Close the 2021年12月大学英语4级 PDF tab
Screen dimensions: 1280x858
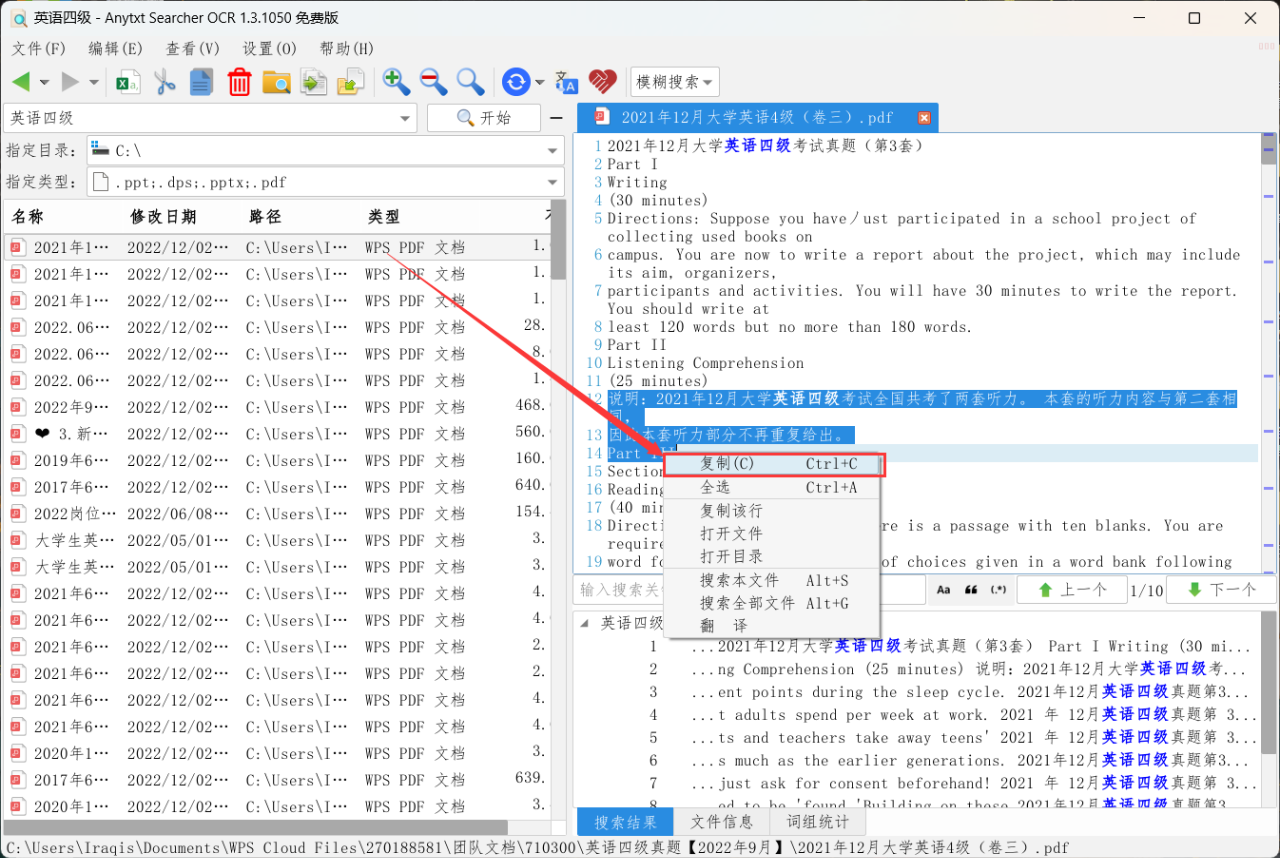click(924, 118)
